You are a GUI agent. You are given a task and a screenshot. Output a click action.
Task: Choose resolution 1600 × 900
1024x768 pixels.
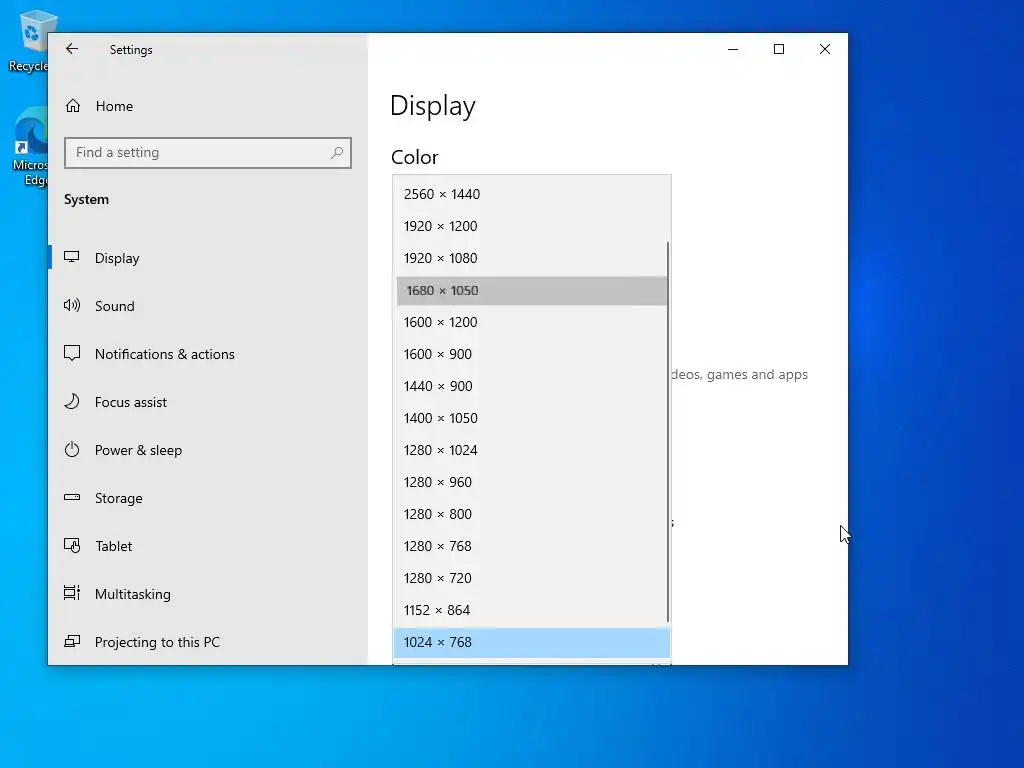[532, 354]
